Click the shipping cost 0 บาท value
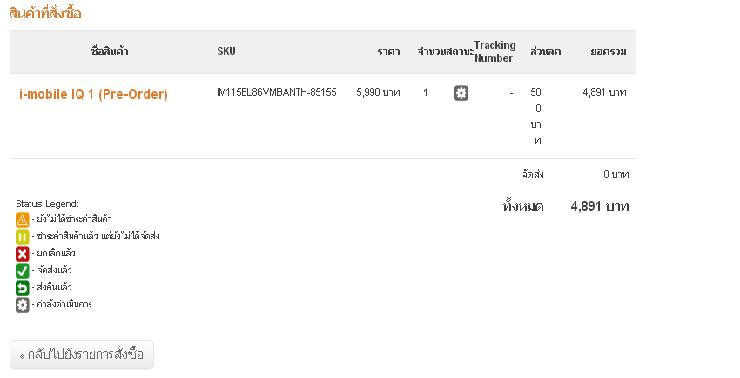The width and height of the screenshot is (740, 378). pos(616,174)
